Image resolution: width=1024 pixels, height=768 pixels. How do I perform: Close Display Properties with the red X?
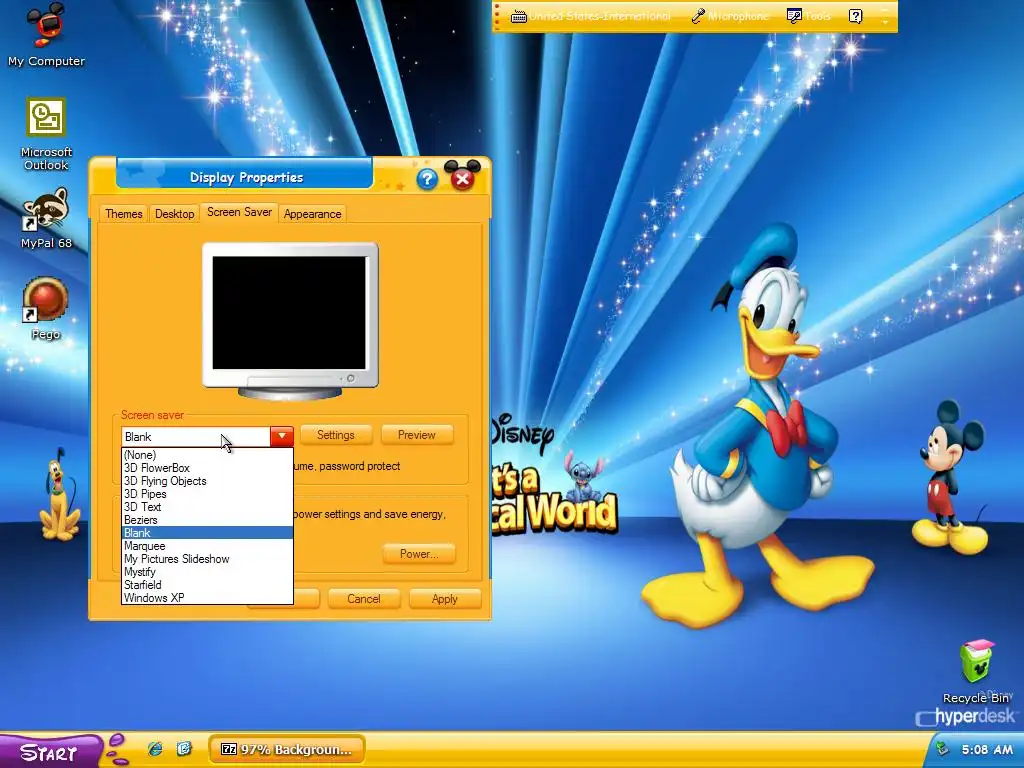462,178
